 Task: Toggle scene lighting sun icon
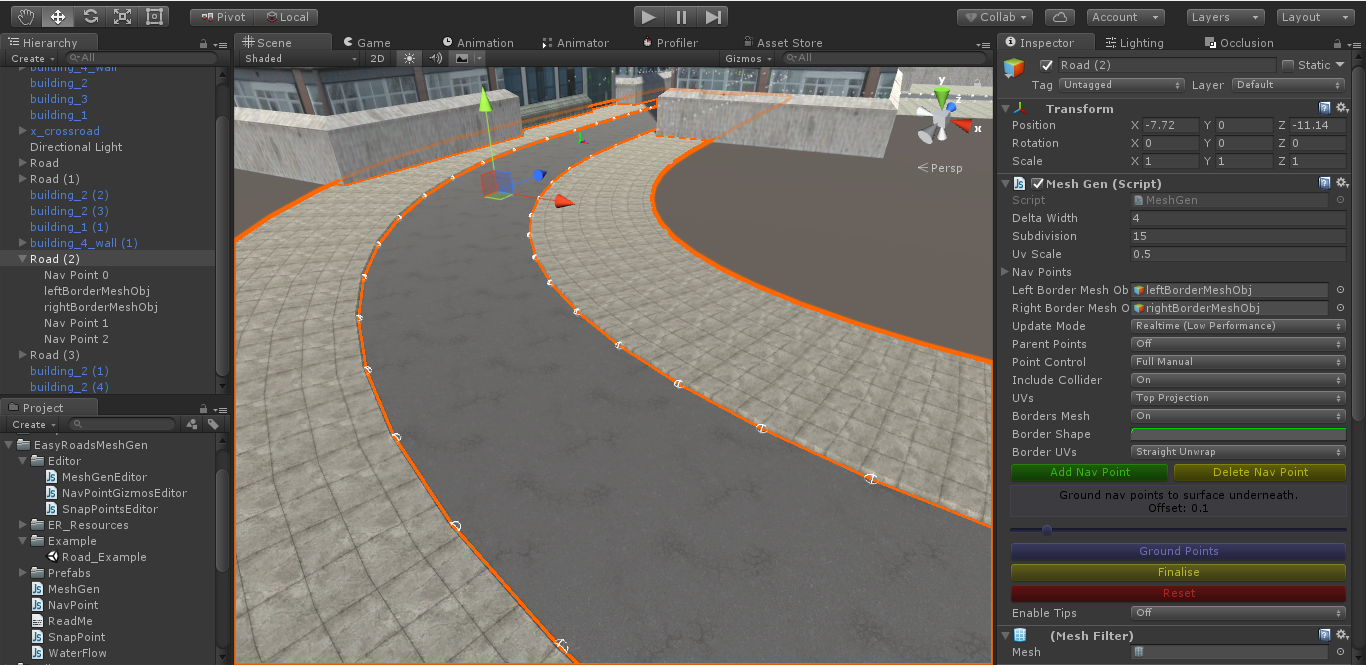[408, 58]
